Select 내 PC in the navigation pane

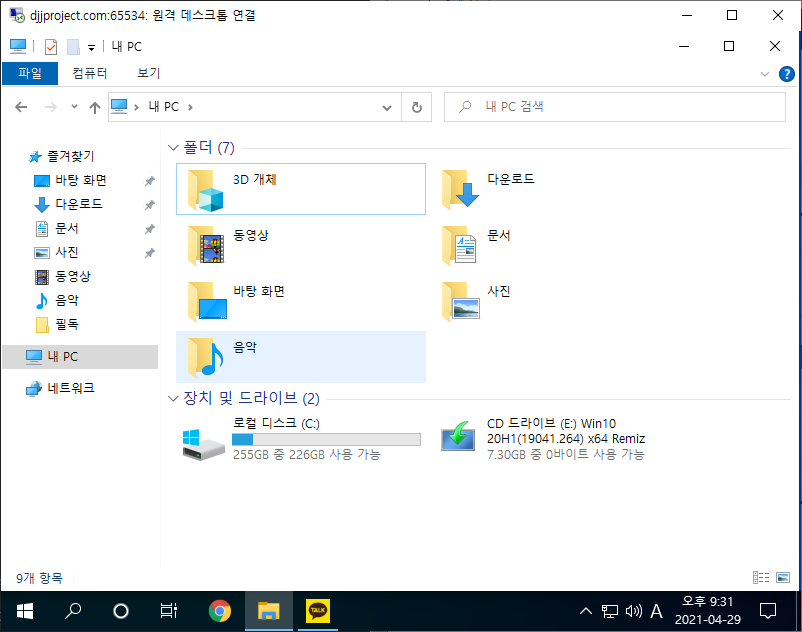click(x=80, y=357)
